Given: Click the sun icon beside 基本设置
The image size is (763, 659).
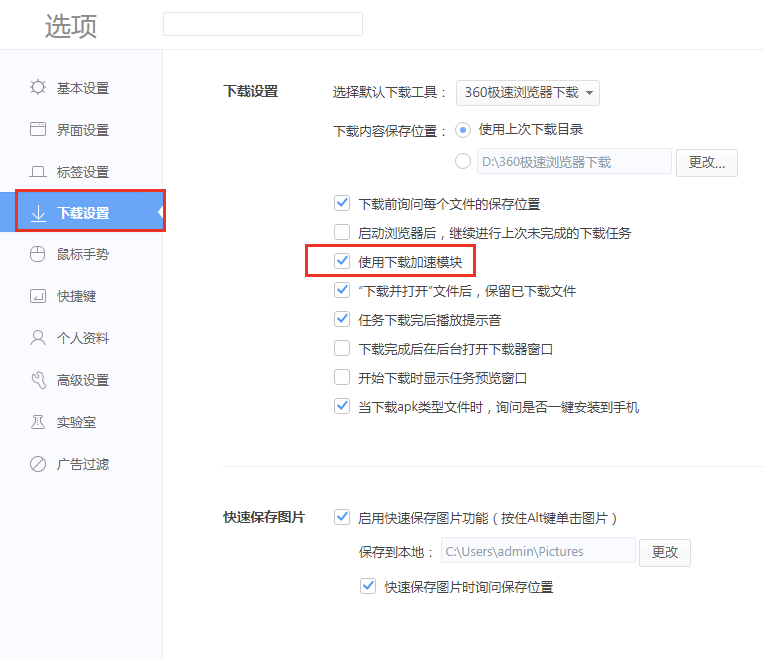Looking at the screenshot, I should (x=38, y=88).
